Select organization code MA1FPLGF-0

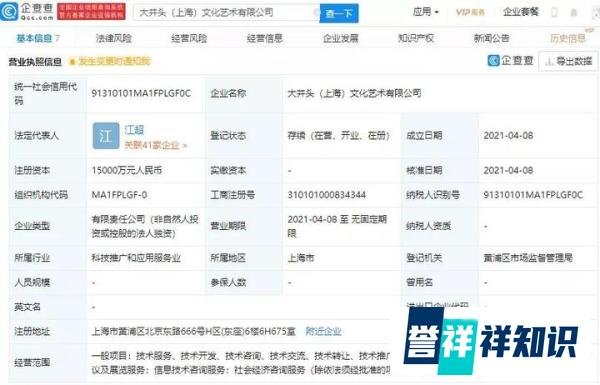[119, 195]
